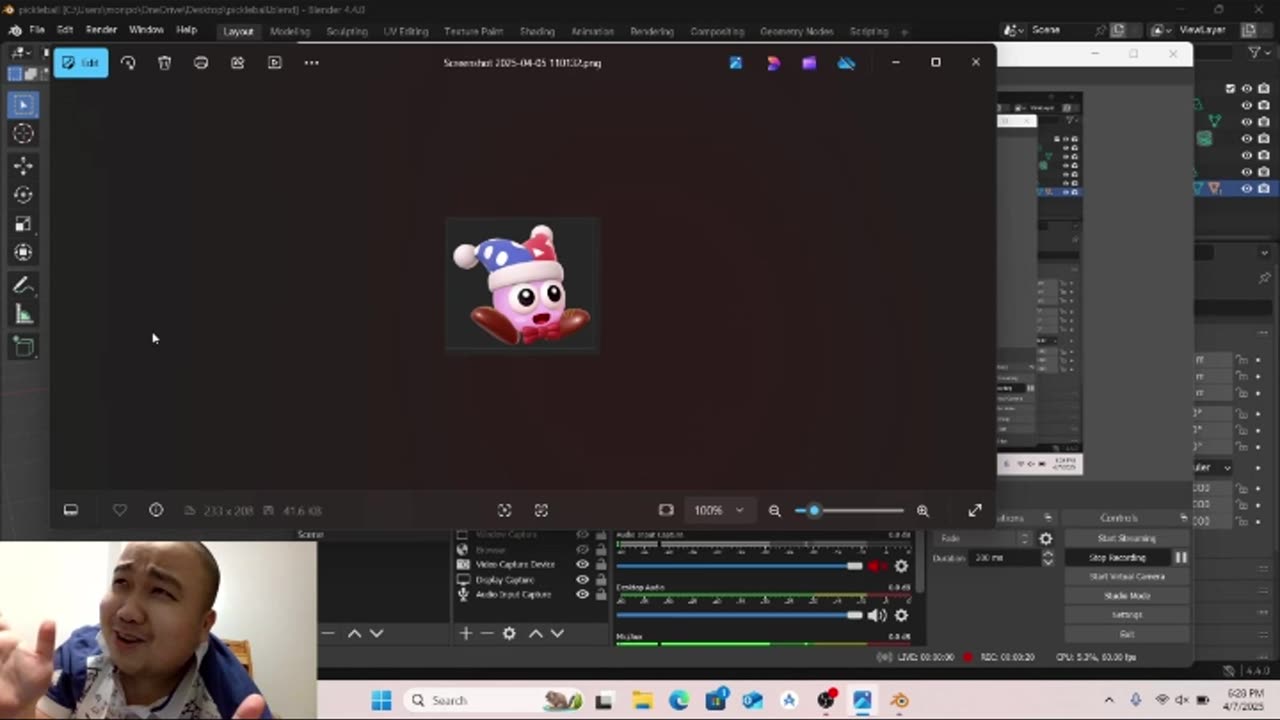Step the transition Duration value

click(x=1047, y=557)
